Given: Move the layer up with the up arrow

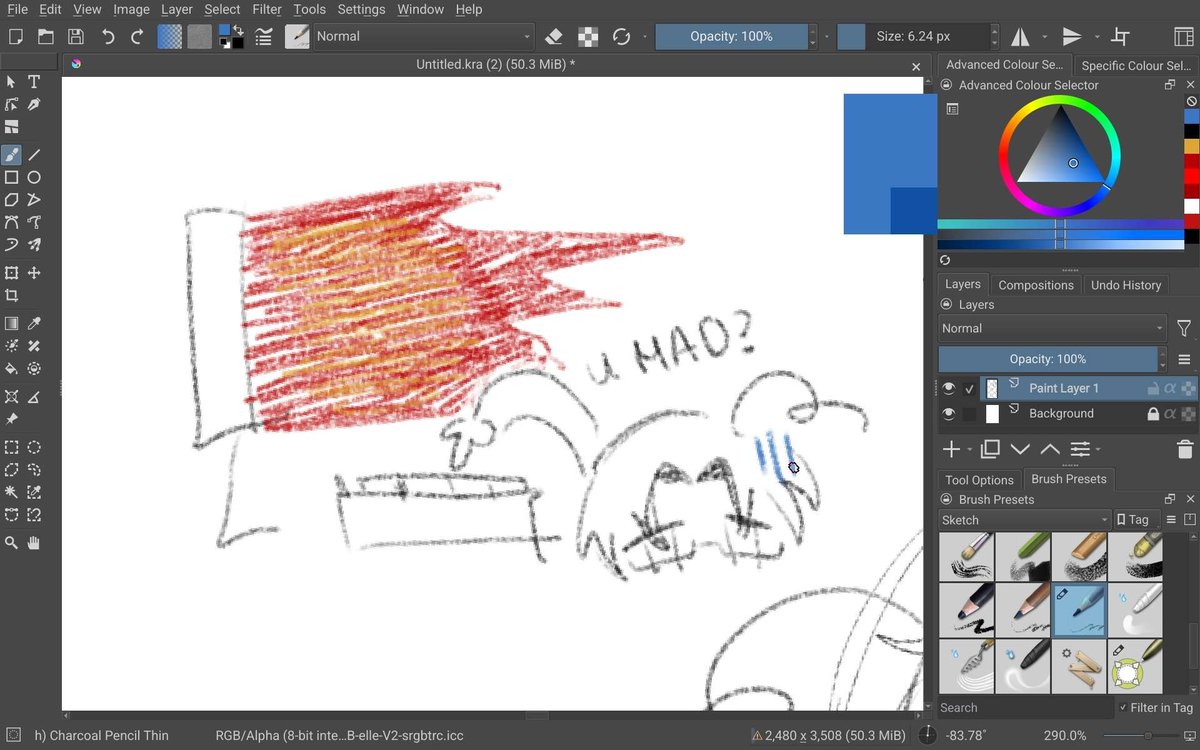Looking at the screenshot, I should (1050, 450).
